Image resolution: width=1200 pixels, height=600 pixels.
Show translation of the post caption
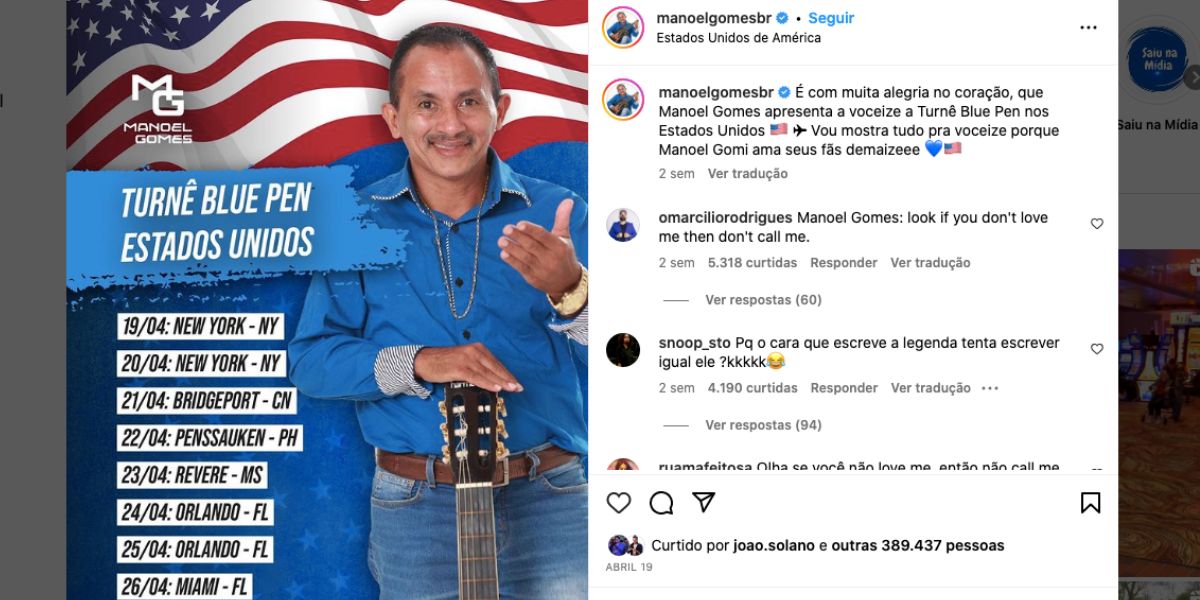click(x=748, y=174)
